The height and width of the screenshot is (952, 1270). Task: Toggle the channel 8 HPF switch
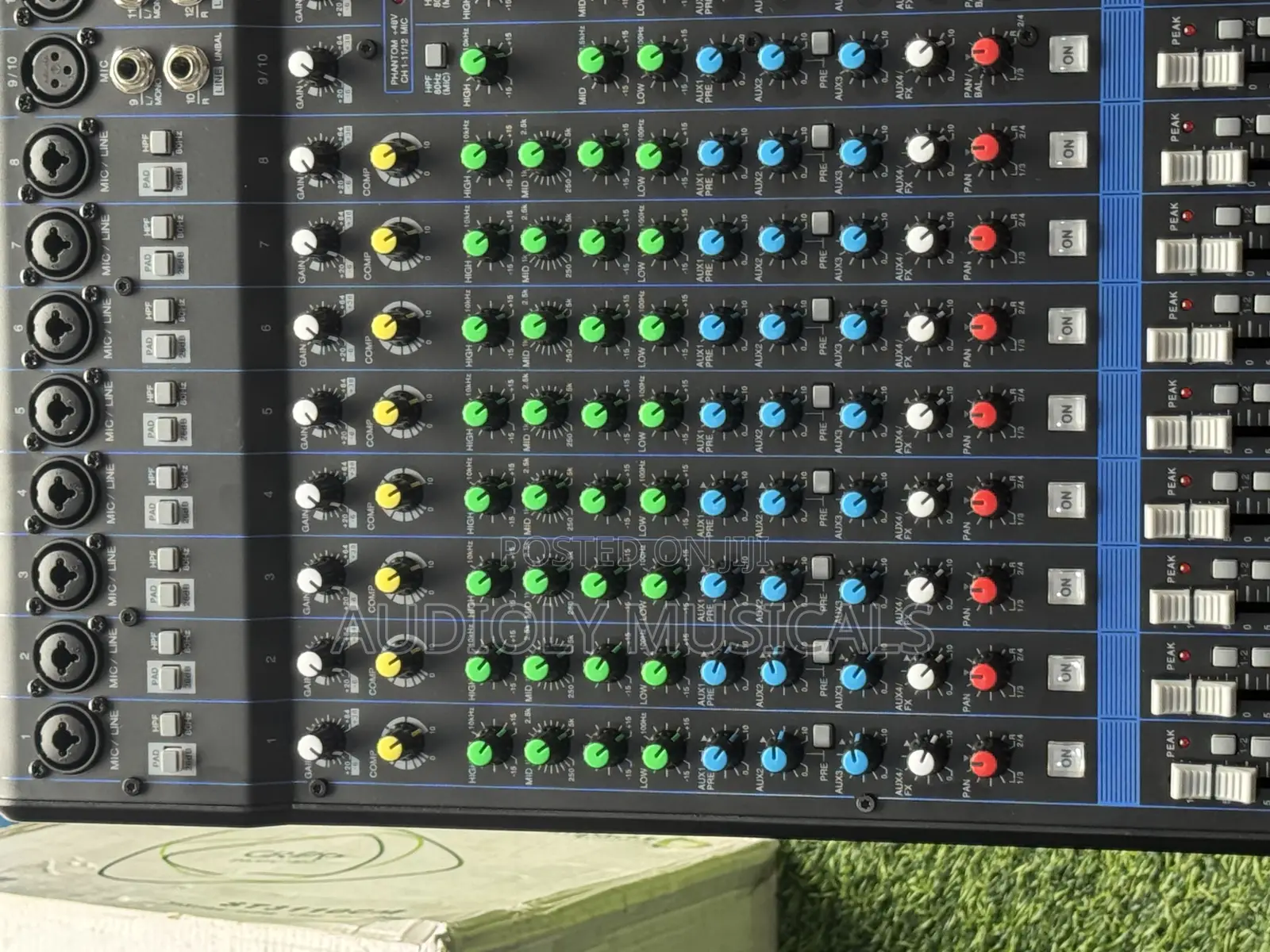point(161,141)
